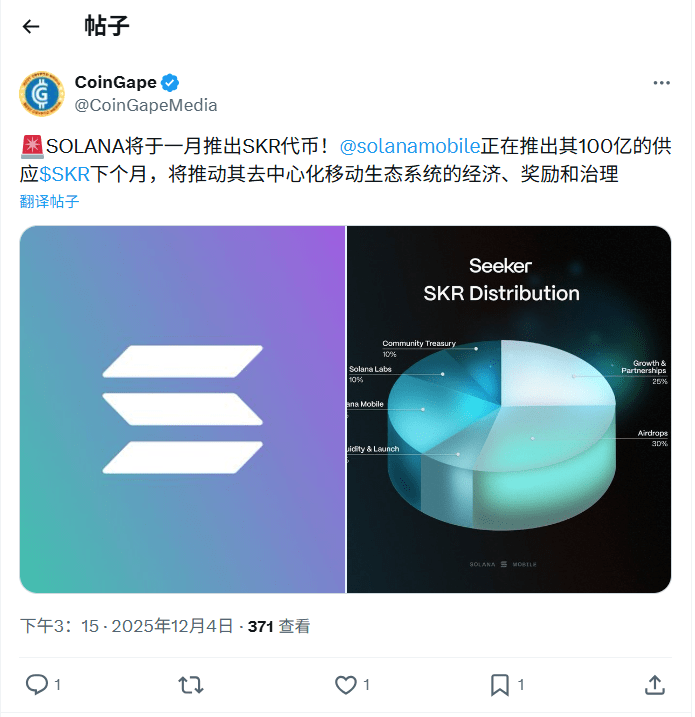Open the @CoinGapeMedia handle
The height and width of the screenshot is (717, 695).
(x=146, y=105)
